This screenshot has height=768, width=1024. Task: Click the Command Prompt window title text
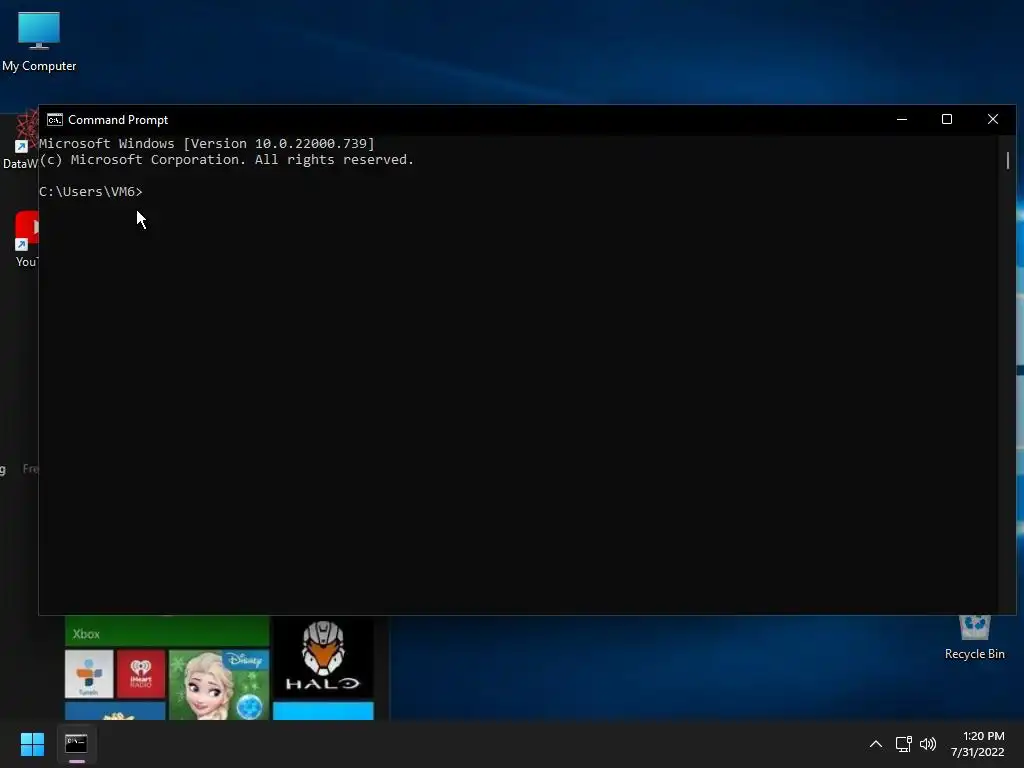tap(118, 120)
